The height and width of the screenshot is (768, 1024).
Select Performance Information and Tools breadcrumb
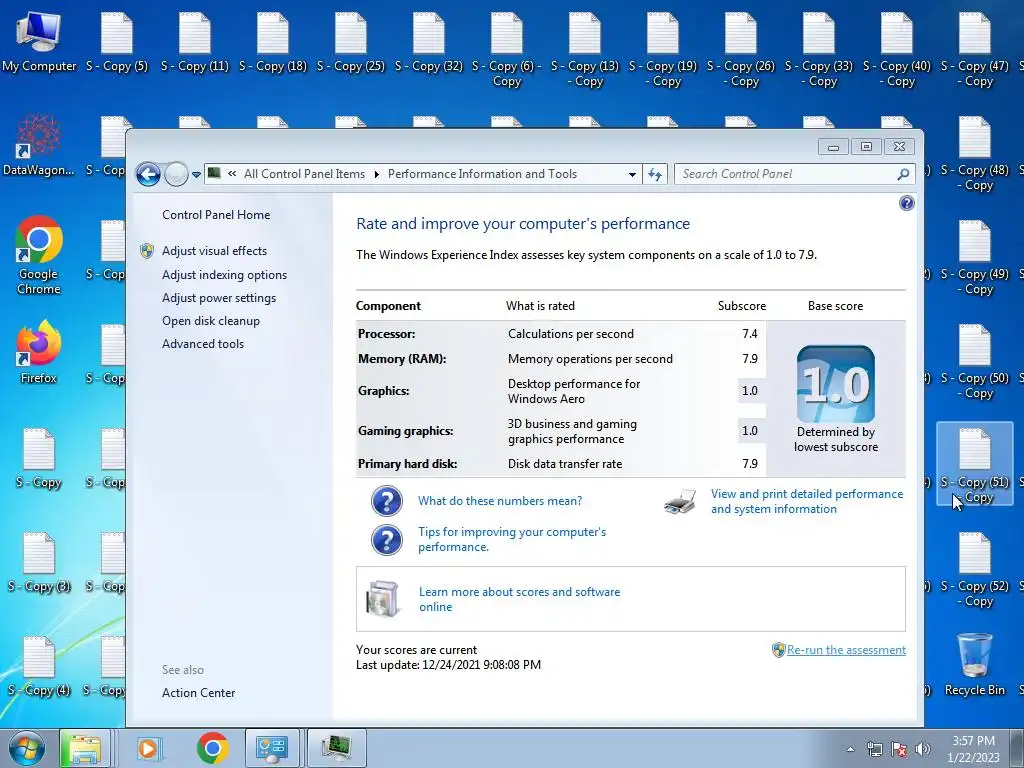tap(482, 174)
